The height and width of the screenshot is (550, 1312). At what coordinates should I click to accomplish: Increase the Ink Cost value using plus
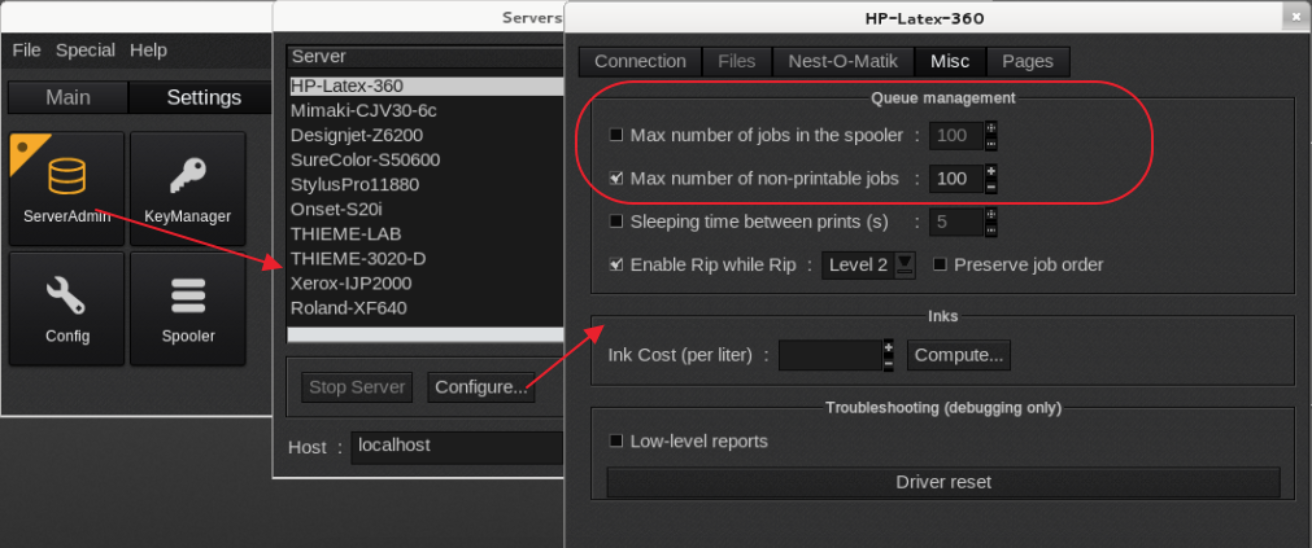pyautogui.click(x=888, y=347)
